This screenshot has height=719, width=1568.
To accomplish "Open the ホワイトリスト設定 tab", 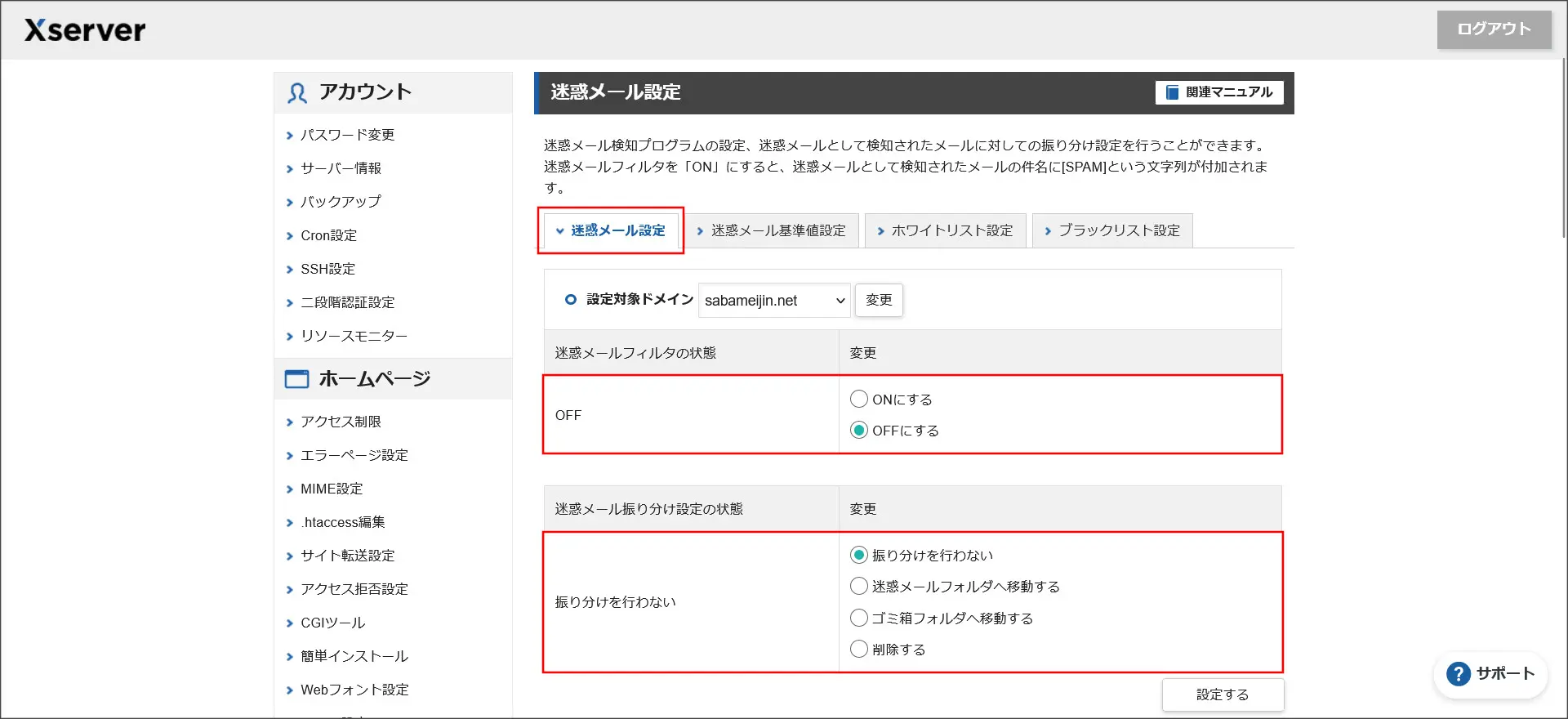I will point(945,230).
